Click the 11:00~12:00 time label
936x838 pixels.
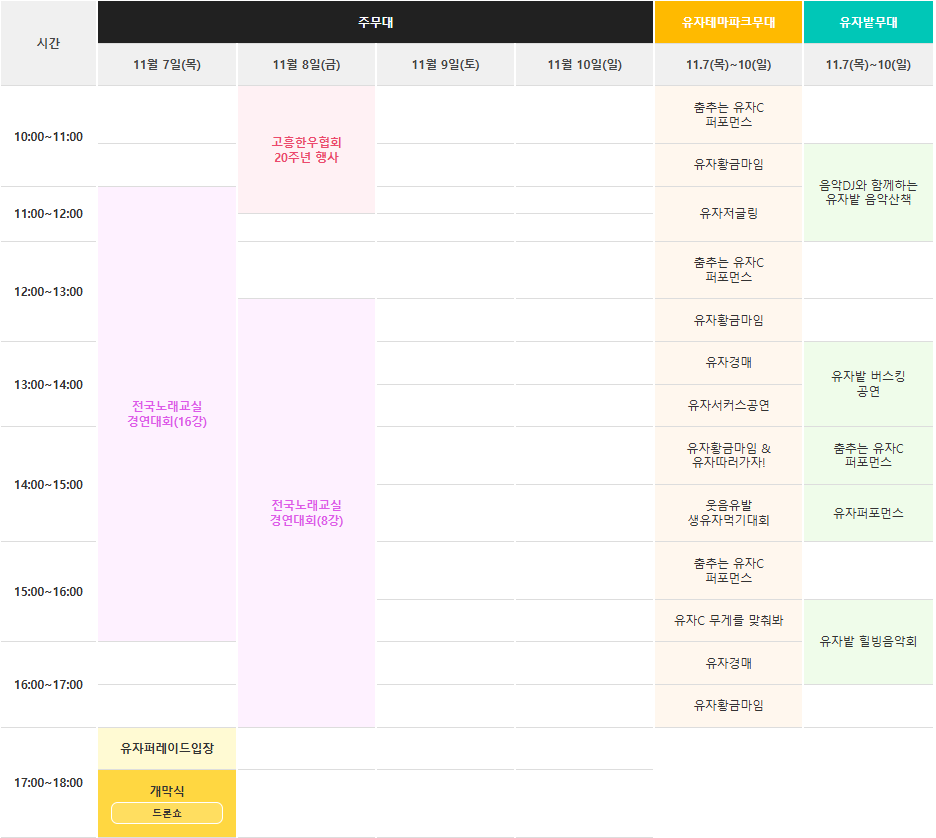click(x=48, y=214)
